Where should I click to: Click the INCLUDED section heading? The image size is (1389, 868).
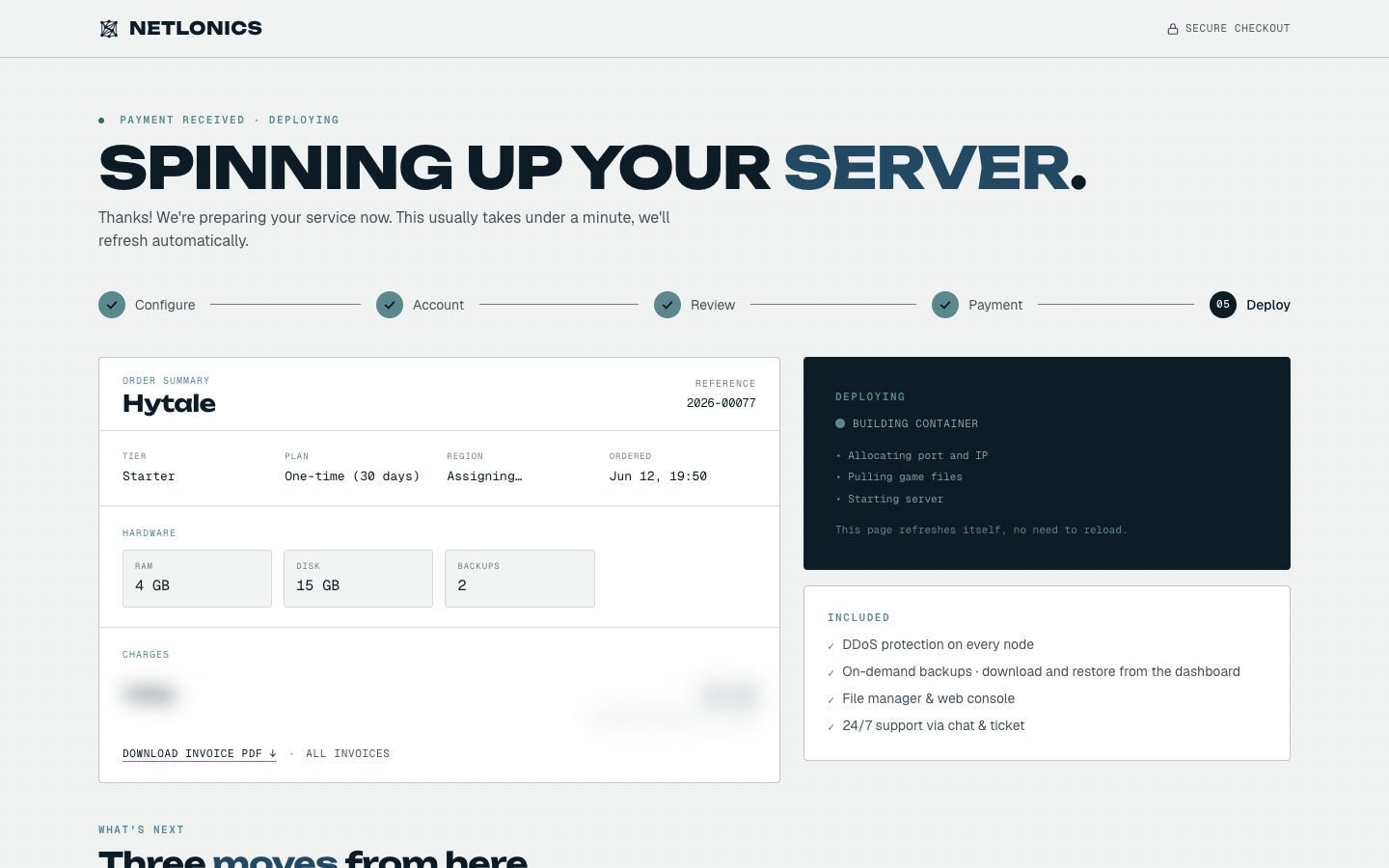(858, 618)
